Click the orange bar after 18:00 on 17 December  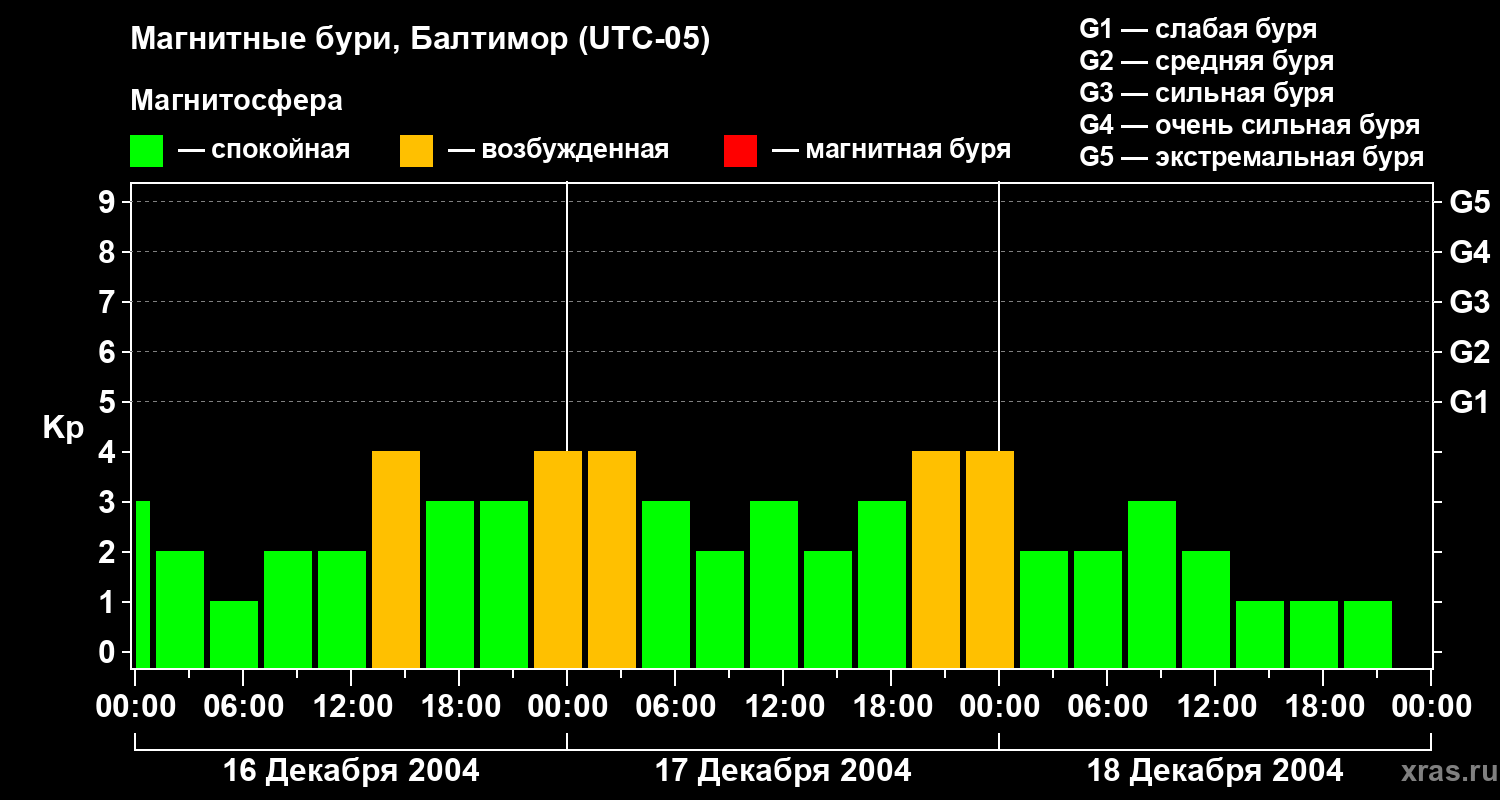tap(936, 559)
